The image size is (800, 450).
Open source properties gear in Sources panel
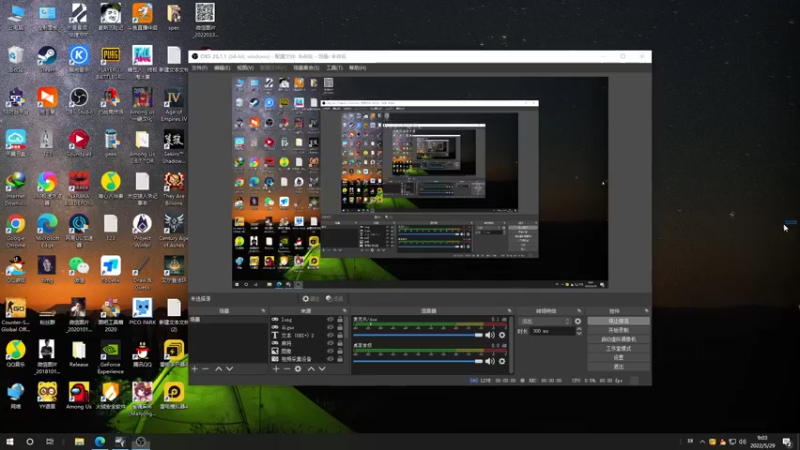point(298,368)
